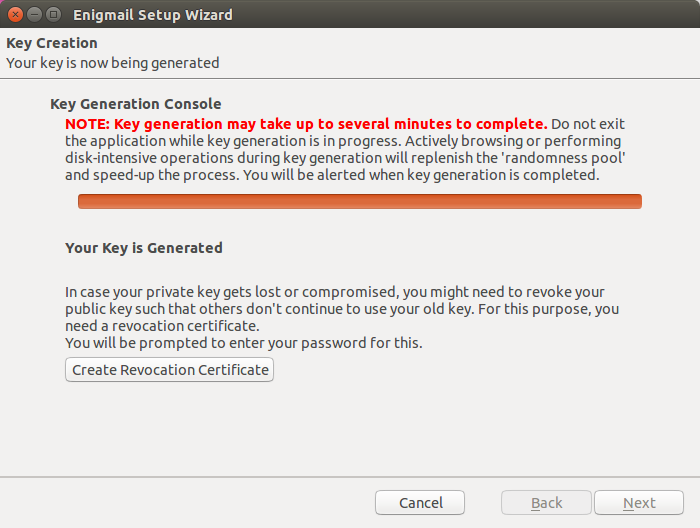Screen dimensions: 700x528
Task: Cancel the setup wizard
Action: click(420, 503)
